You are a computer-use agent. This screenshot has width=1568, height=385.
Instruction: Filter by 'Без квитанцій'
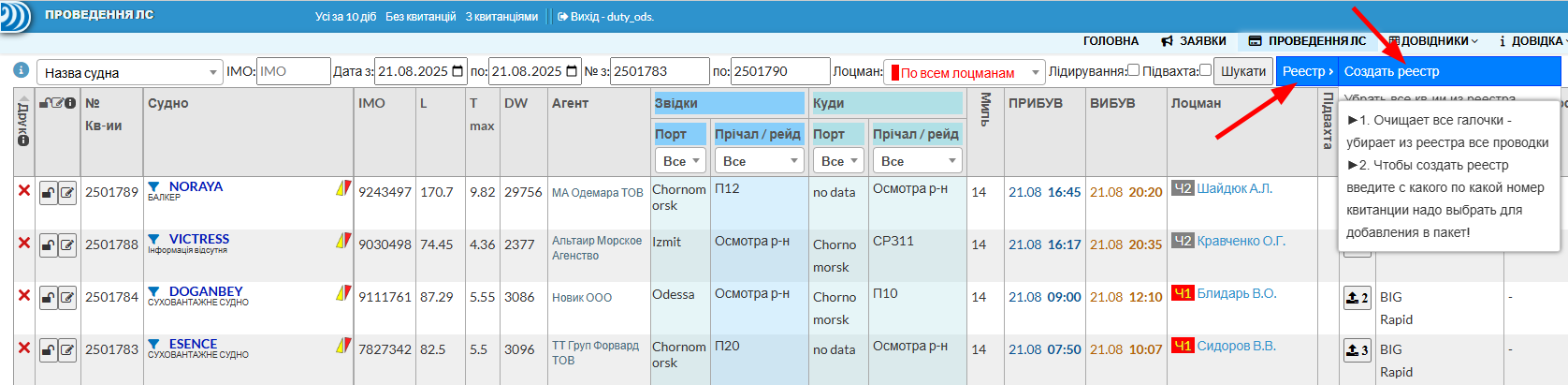coord(421,17)
